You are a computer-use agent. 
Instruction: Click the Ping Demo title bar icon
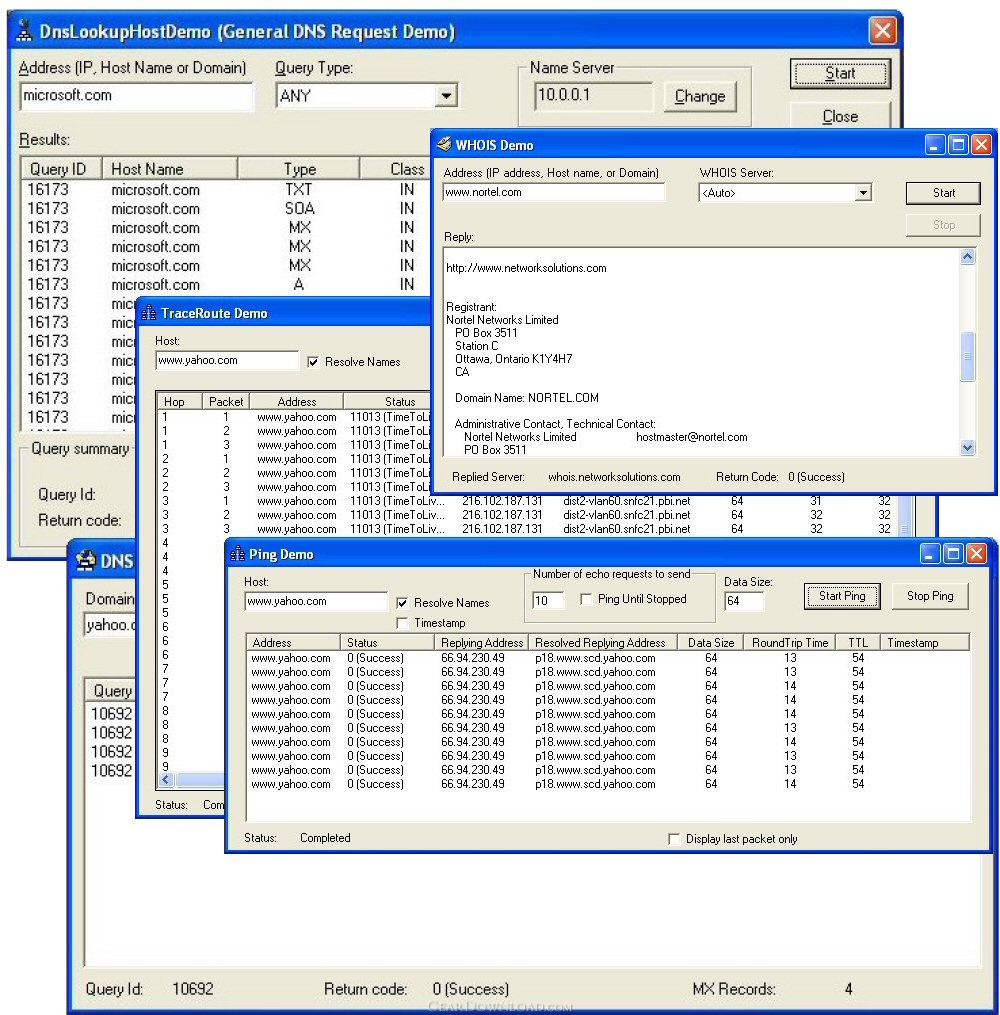[238, 554]
